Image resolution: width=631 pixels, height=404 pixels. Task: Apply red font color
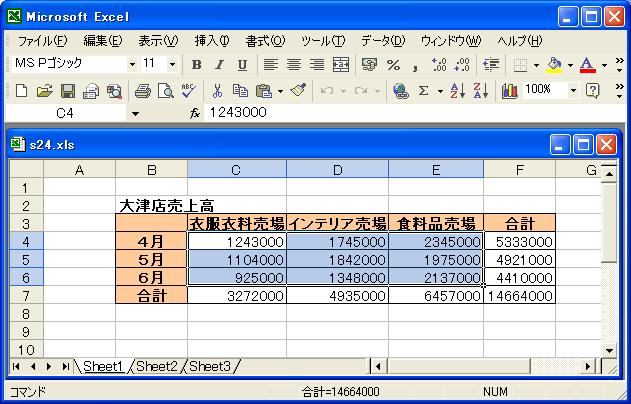pyautogui.click(x=588, y=65)
